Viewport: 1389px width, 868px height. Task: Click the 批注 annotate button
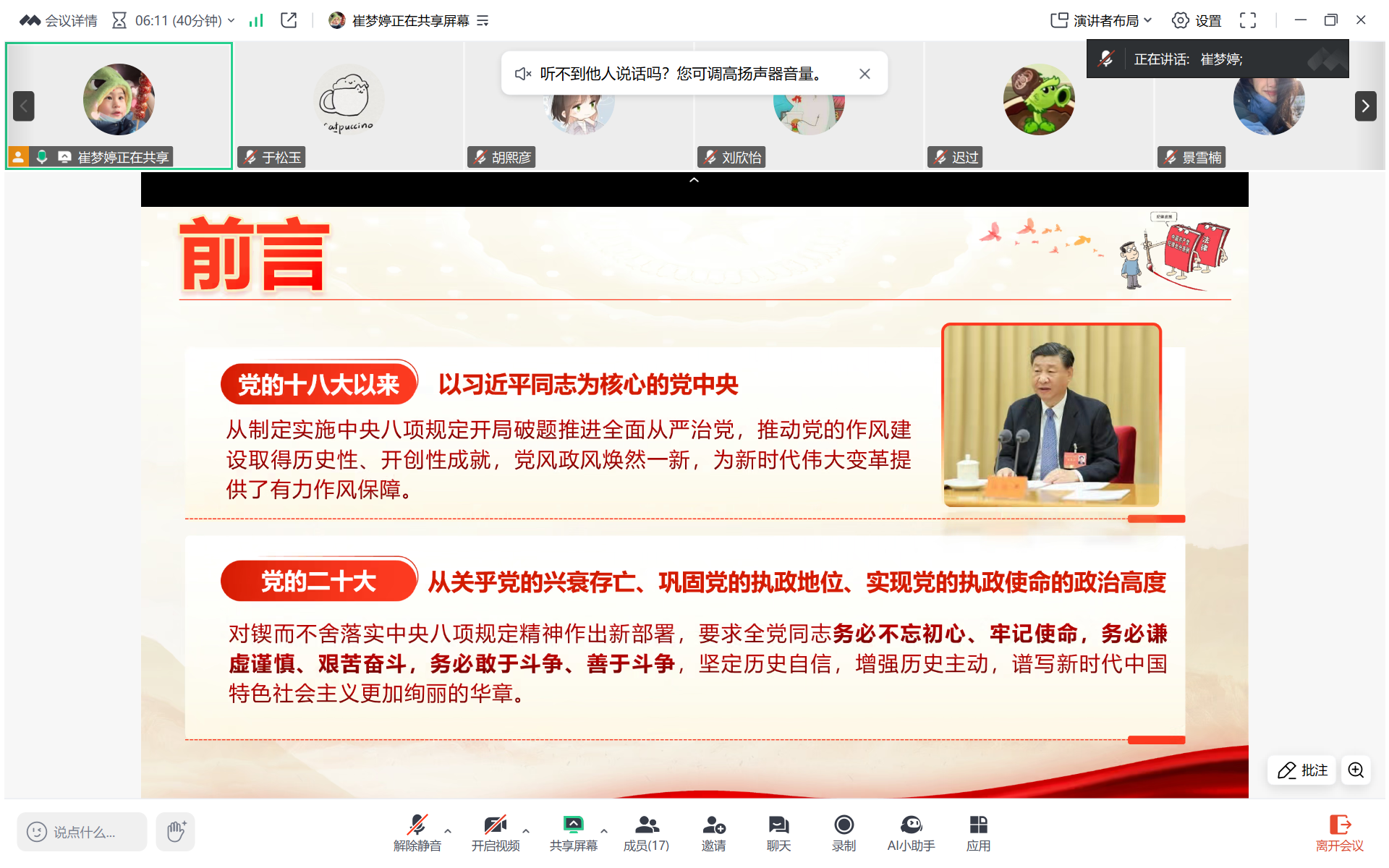tap(1302, 770)
